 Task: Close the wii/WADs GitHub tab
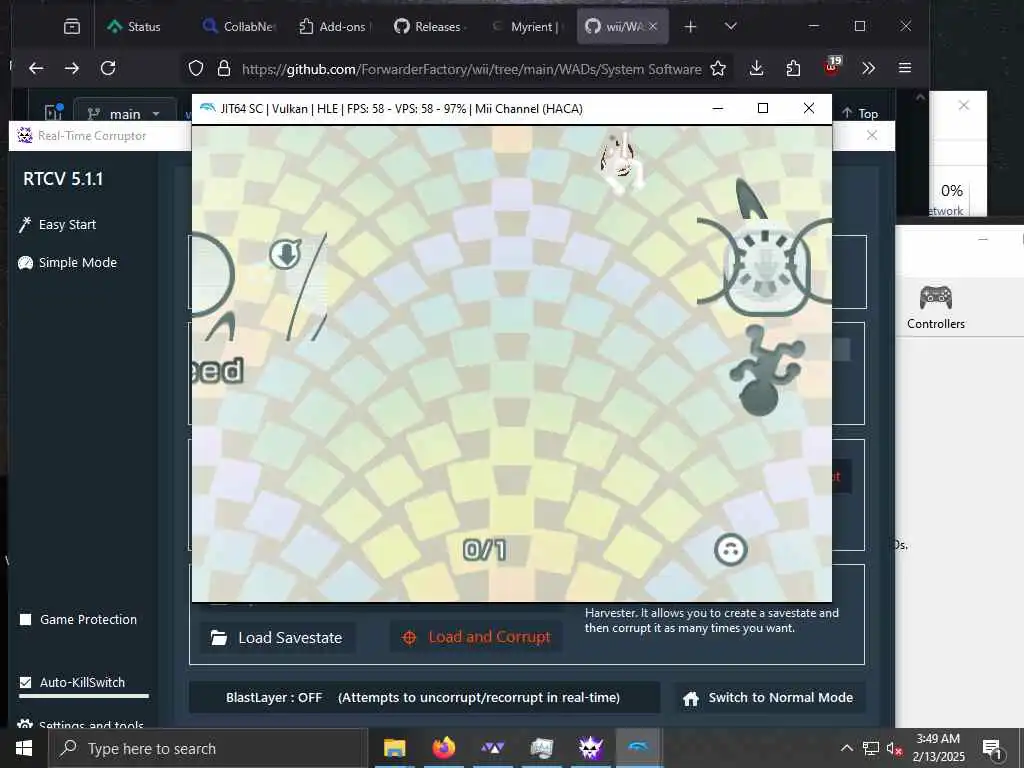coord(653,26)
